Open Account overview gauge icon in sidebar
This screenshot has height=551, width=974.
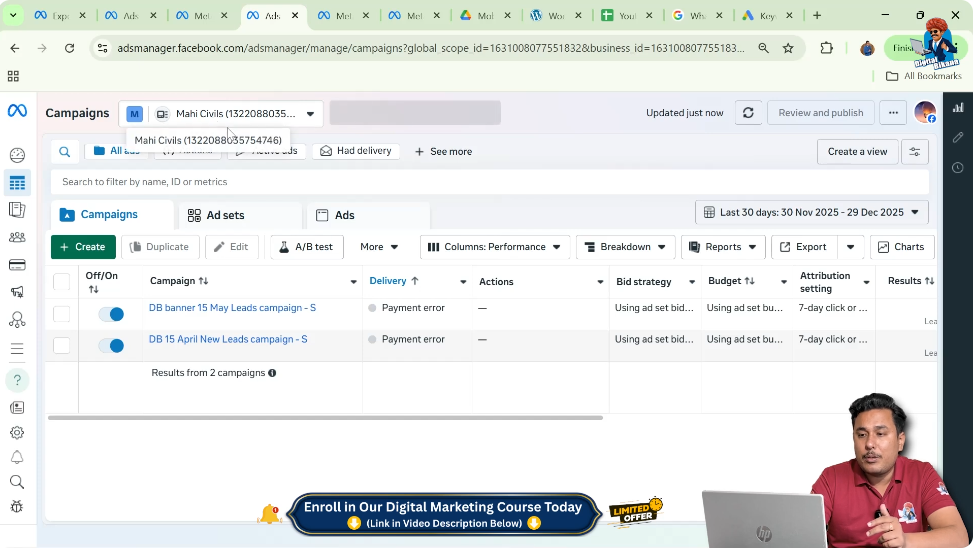(17, 155)
